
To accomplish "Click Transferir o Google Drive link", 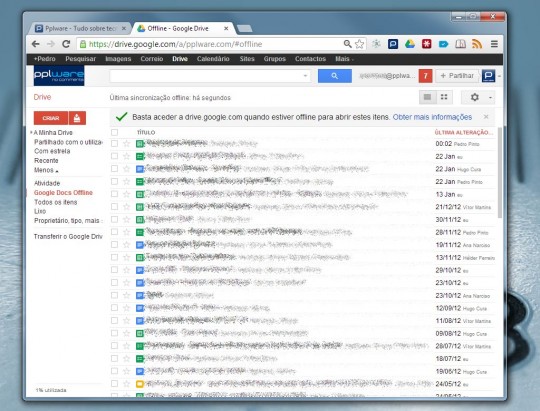I will point(68,237).
